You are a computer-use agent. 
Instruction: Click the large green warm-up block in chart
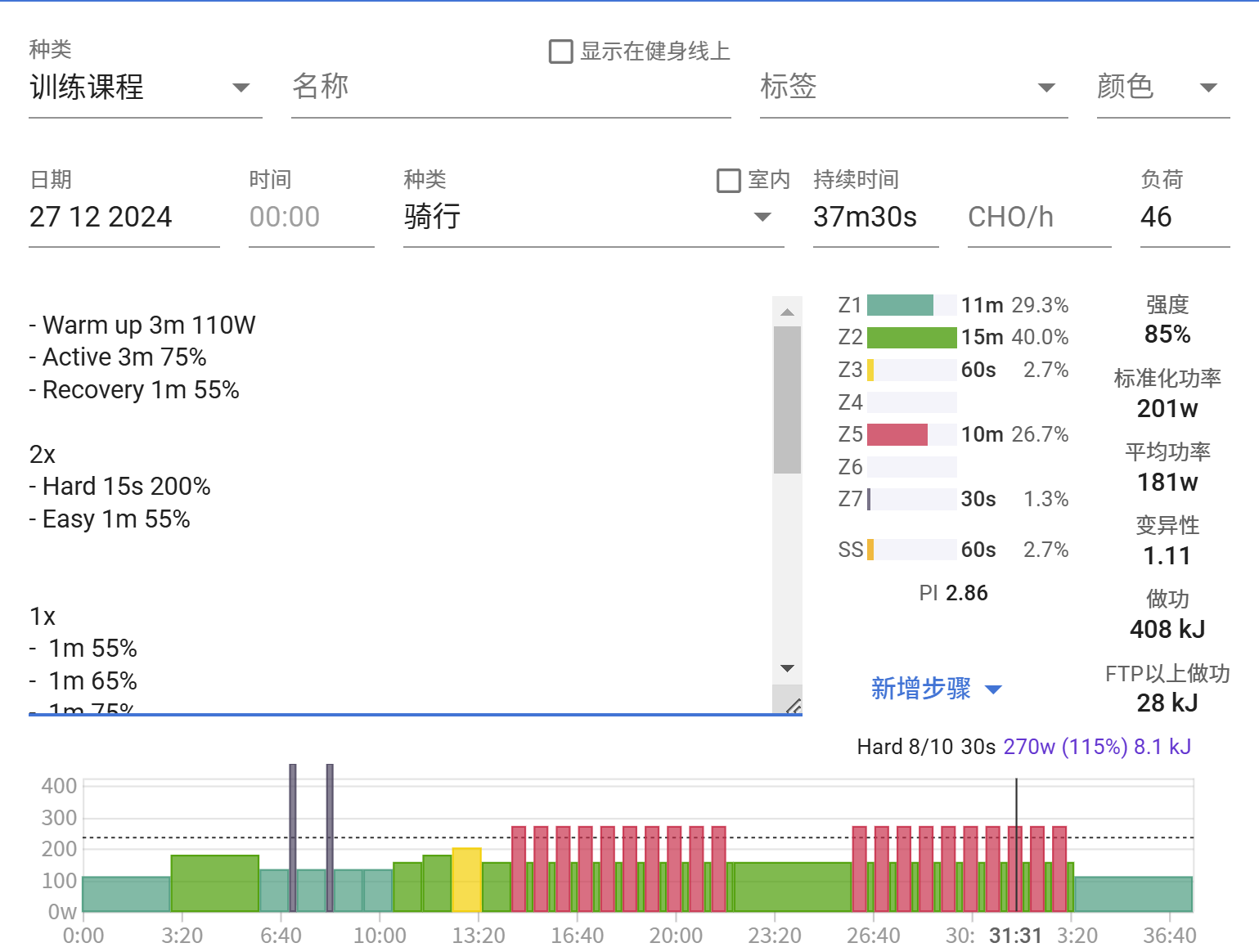click(214, 883)
